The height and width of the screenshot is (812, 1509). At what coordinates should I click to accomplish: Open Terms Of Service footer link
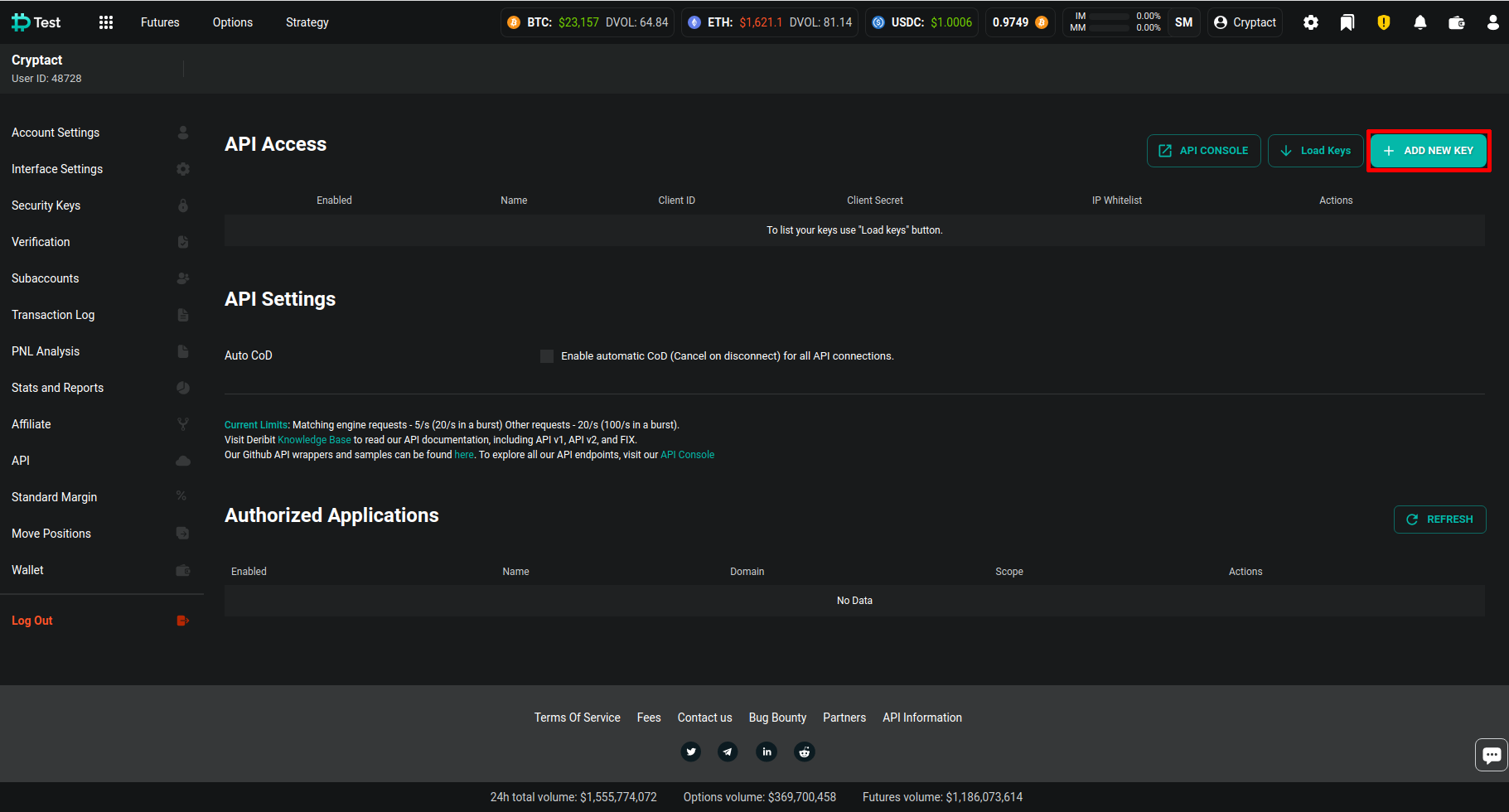[578, 718]
